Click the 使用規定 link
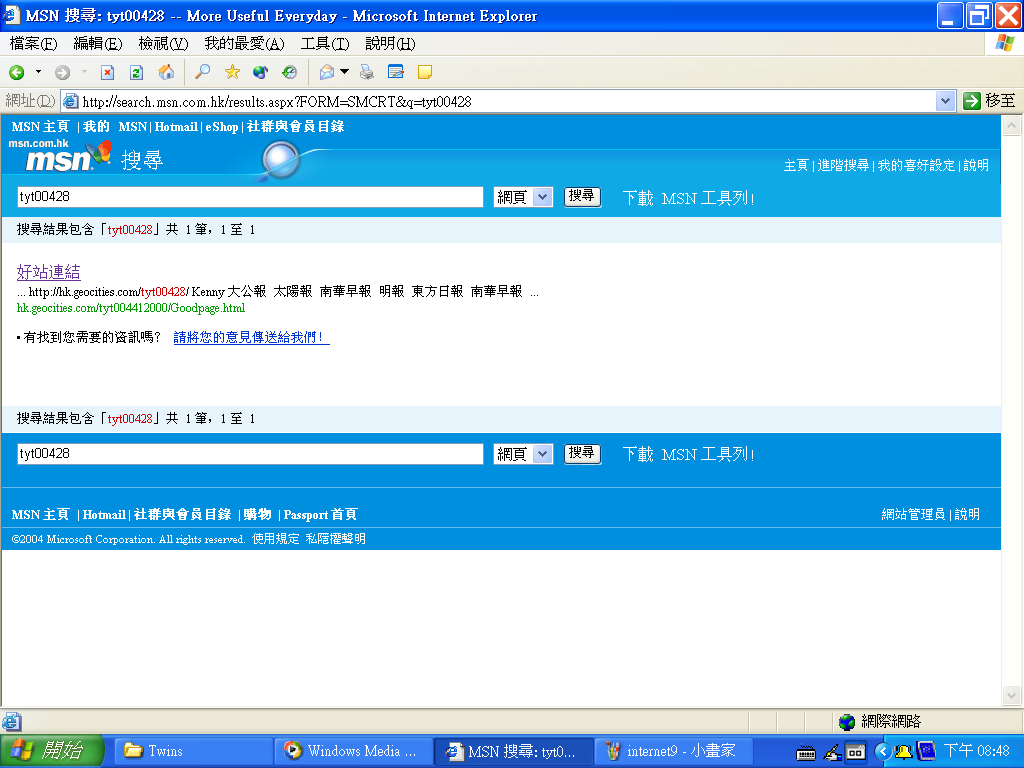Image resolution: width=1024 pixels, height=768 pixels. [276, 539]
